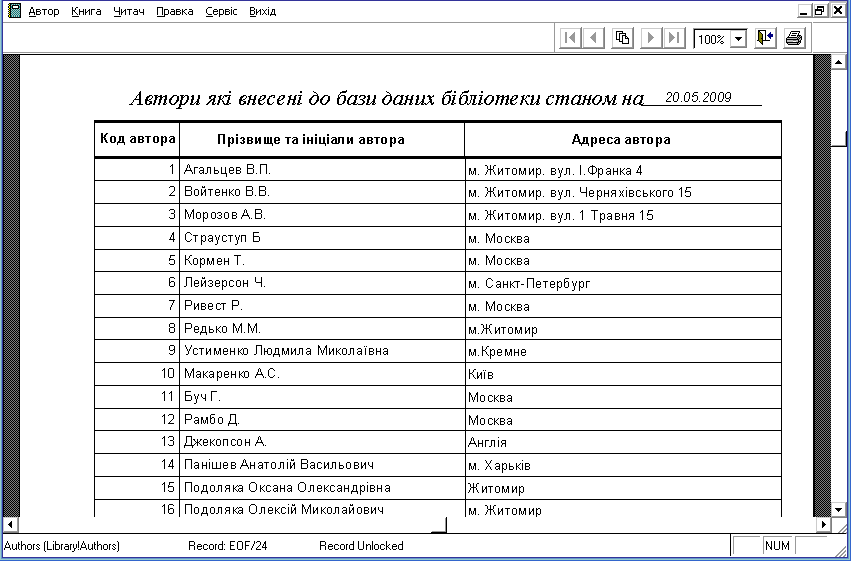Select the Морозов А.В. author cell
The height and width of the screenshot is (561, 852).
pyautogui.click(x=322, y=215)
